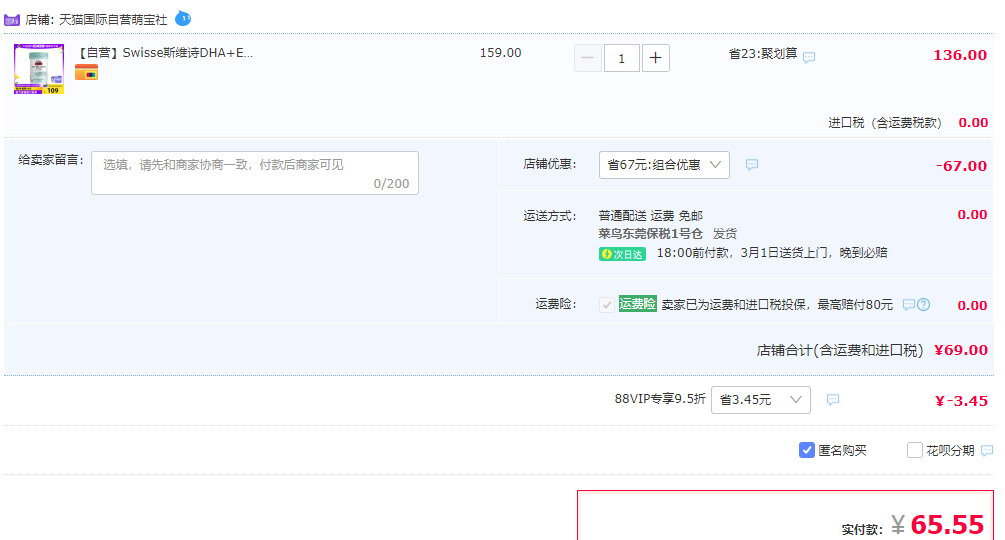Open the Swisse product thumbnail image

pyautogui.click(x=39, y=69)
